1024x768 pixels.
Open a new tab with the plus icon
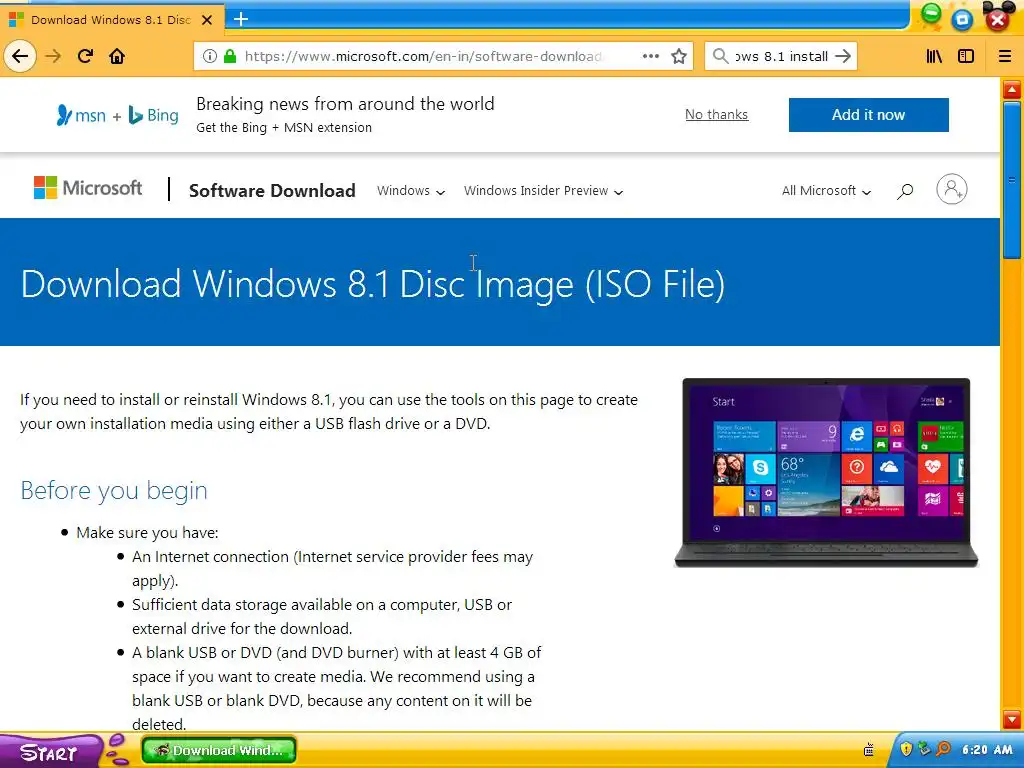pyautogui.click(x=241, y=19)
